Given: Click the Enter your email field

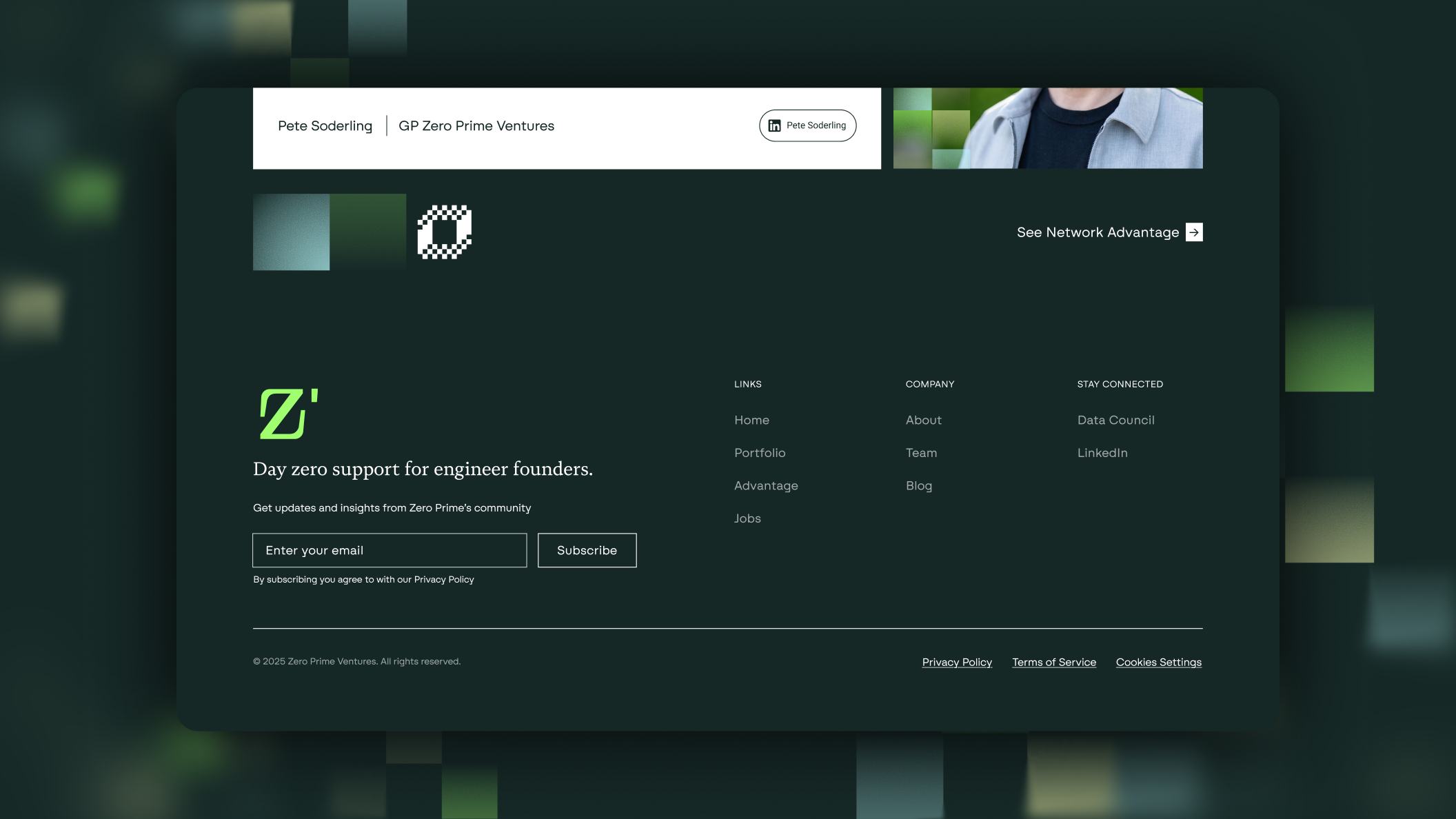Looking at the screenshot, I should tap(390, 550).
